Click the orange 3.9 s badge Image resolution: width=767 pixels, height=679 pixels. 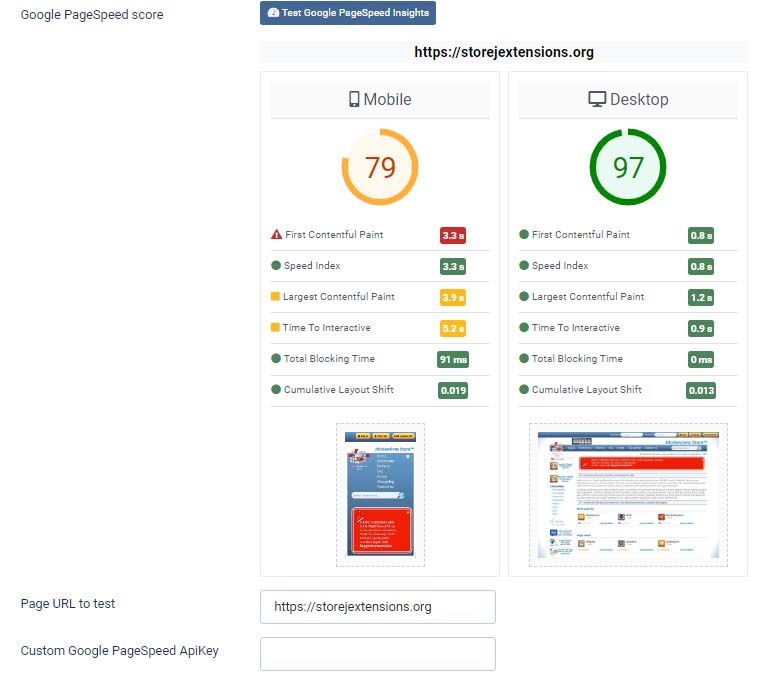(453, 297)
